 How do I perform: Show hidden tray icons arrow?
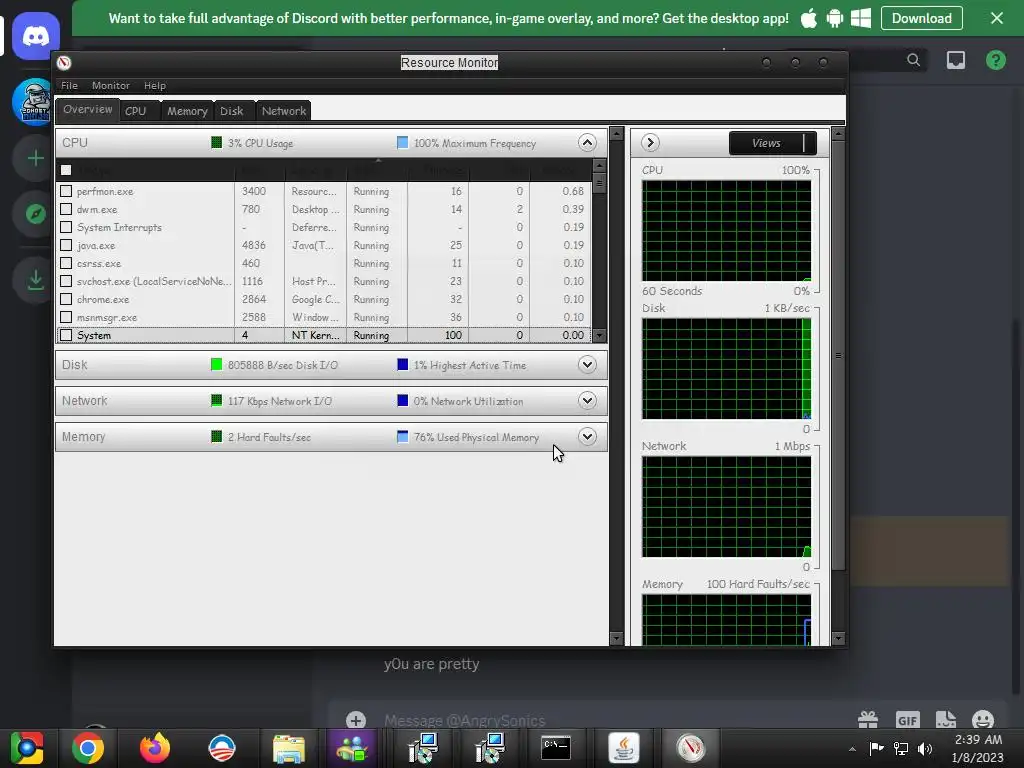(852, 749)
